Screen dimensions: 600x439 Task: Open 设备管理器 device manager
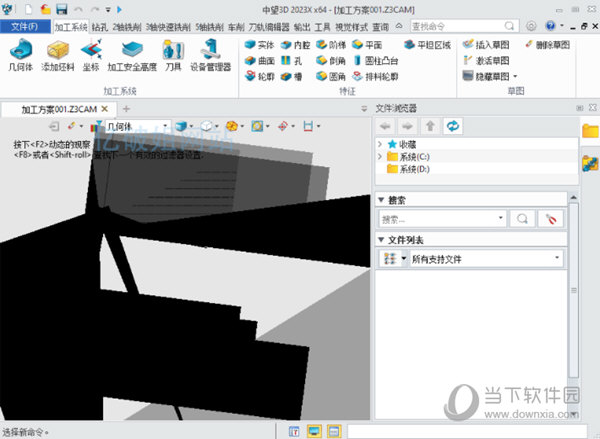(x=210, y=55)
